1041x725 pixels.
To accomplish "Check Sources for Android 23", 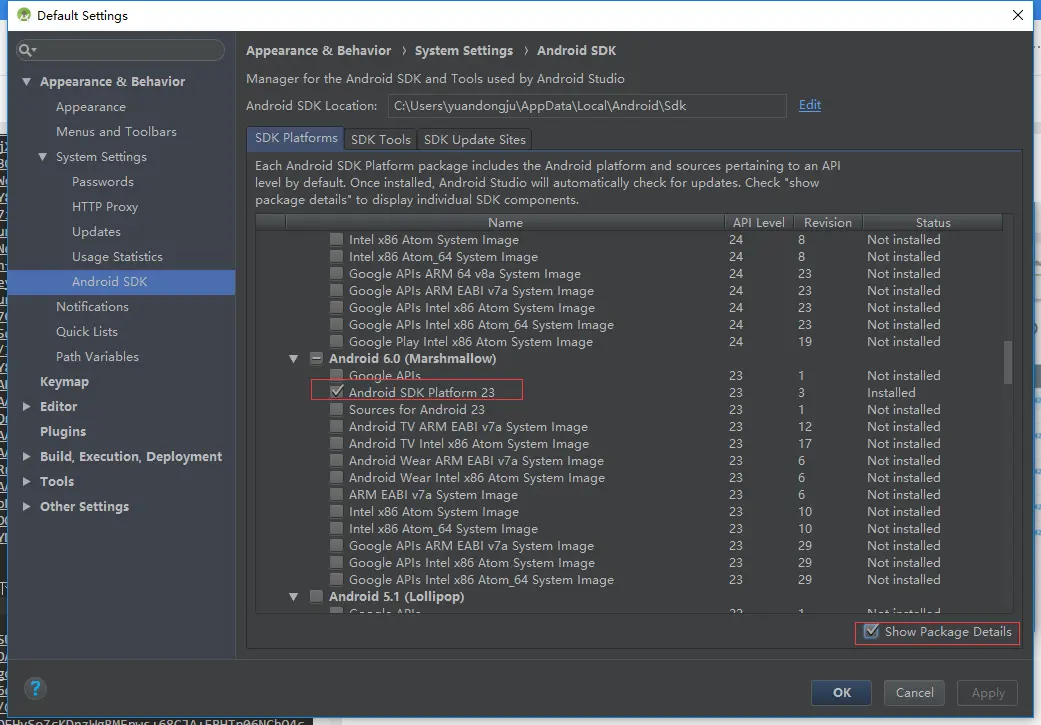I will [x=337, y=409].
